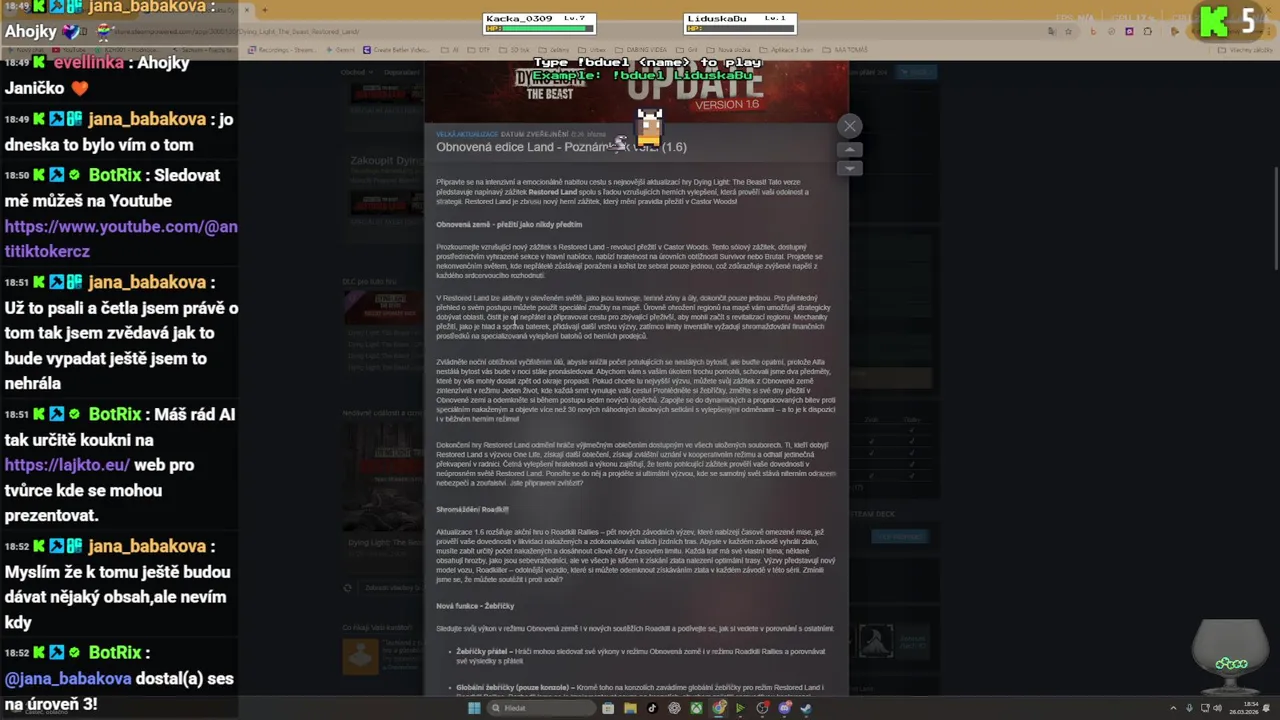Image resolution: width=1280 pixels, height=720 pixels.
Task: Click @jana_babakova mention in BotRix message
Action: (x=68, y=678)
